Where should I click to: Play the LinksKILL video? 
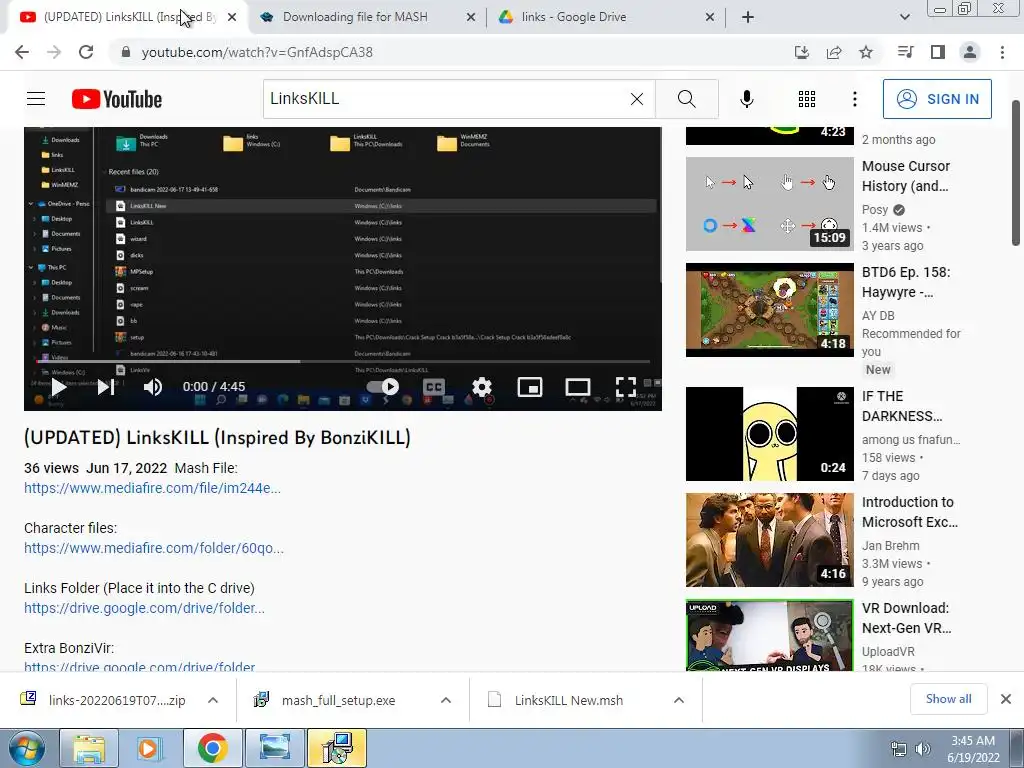pos(59,387)
